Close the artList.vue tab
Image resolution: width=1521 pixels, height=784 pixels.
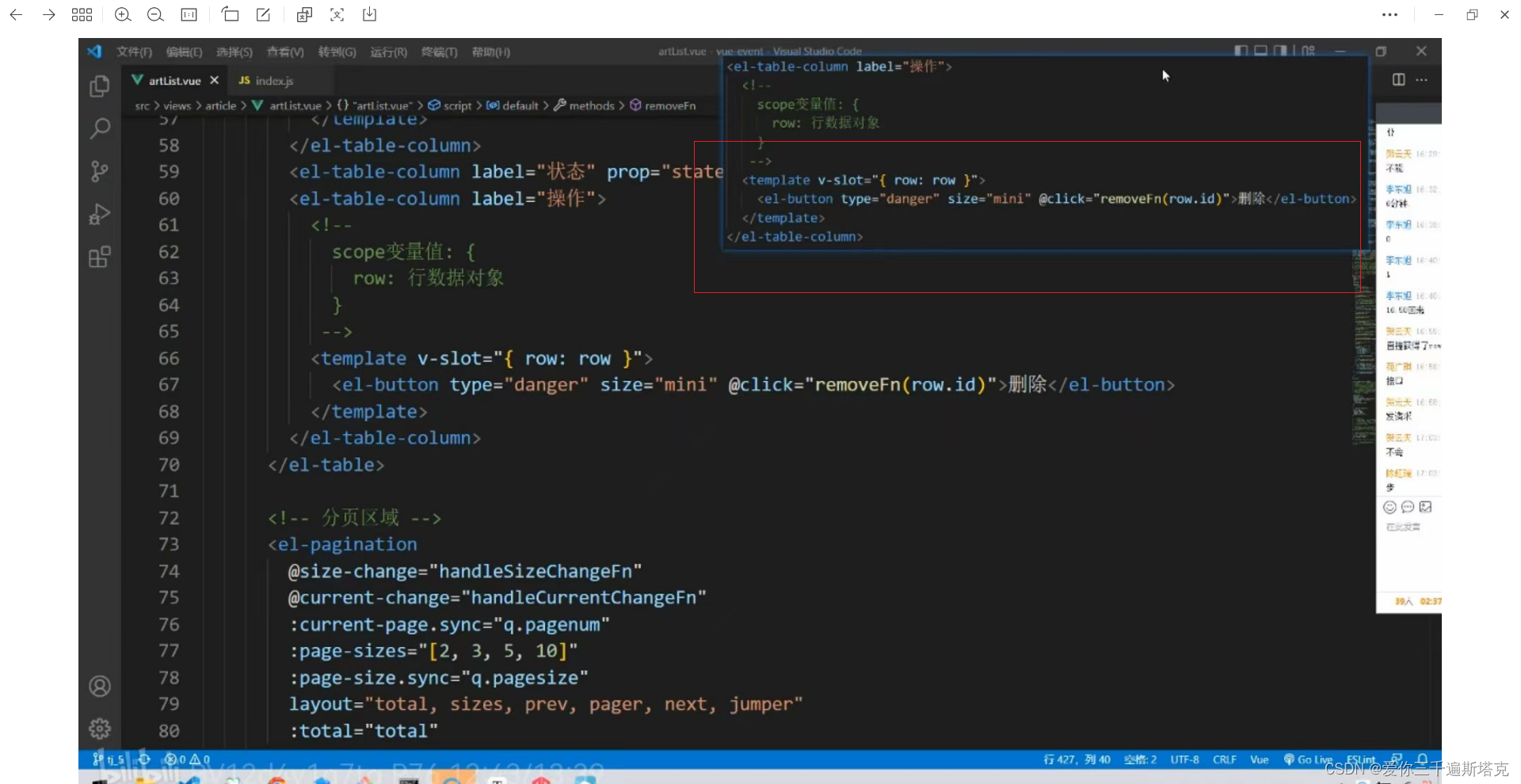pyautogui.click(x=214, y=80)
